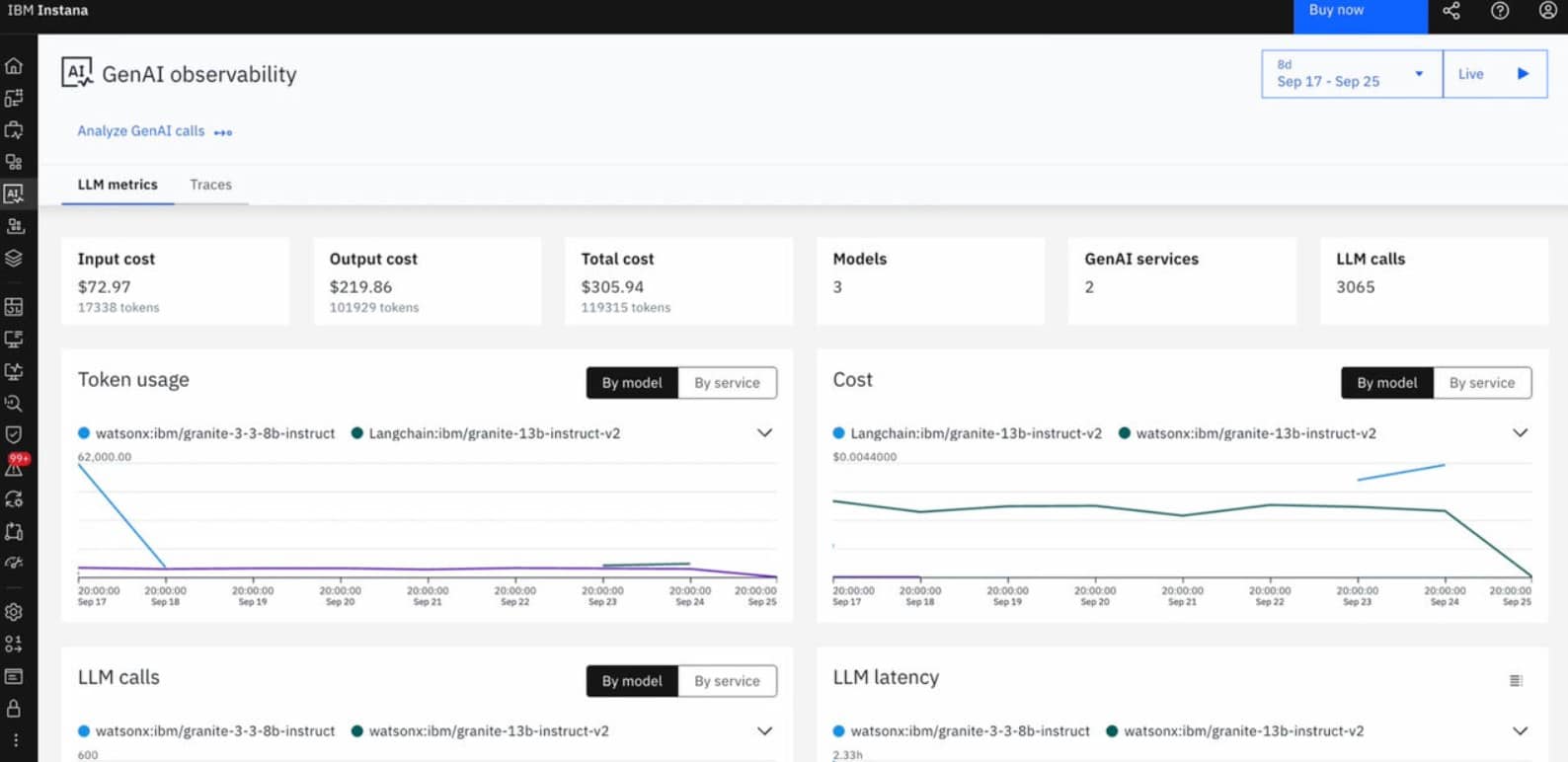Select By service in Cost panel

tap(1481, 383)
